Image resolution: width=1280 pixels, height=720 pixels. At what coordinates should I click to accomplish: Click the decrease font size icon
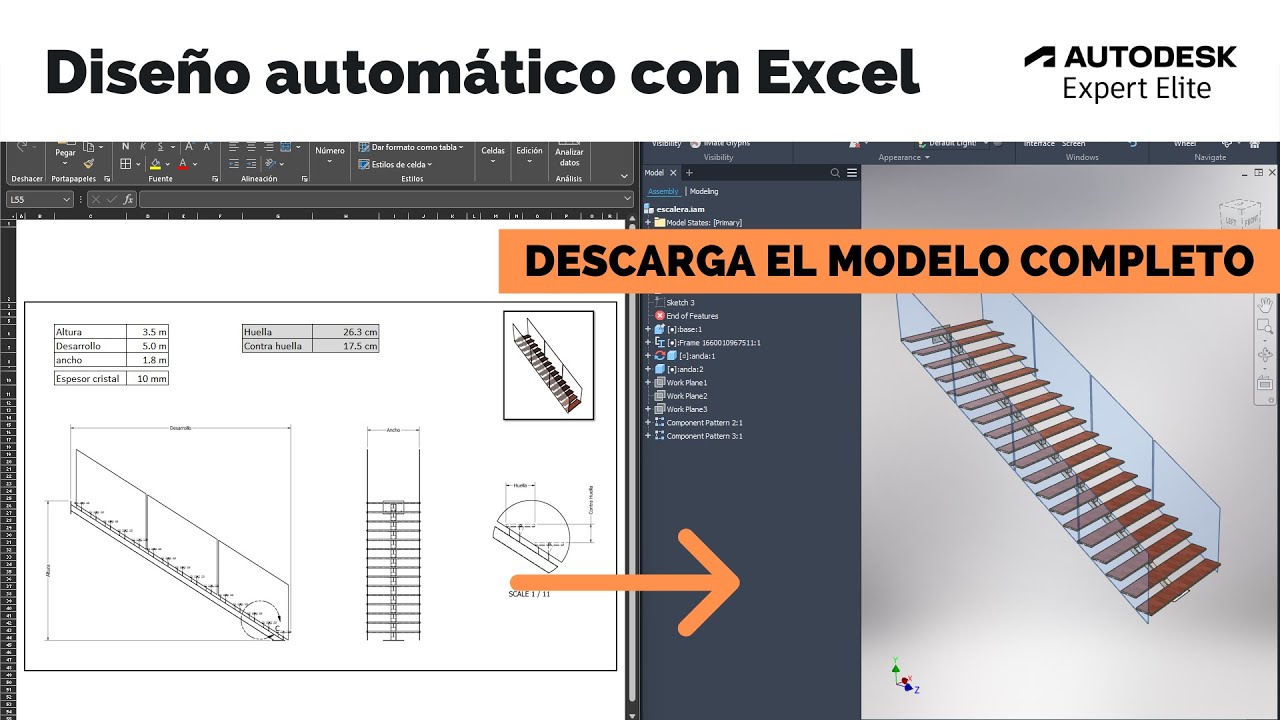pos(207,147)
